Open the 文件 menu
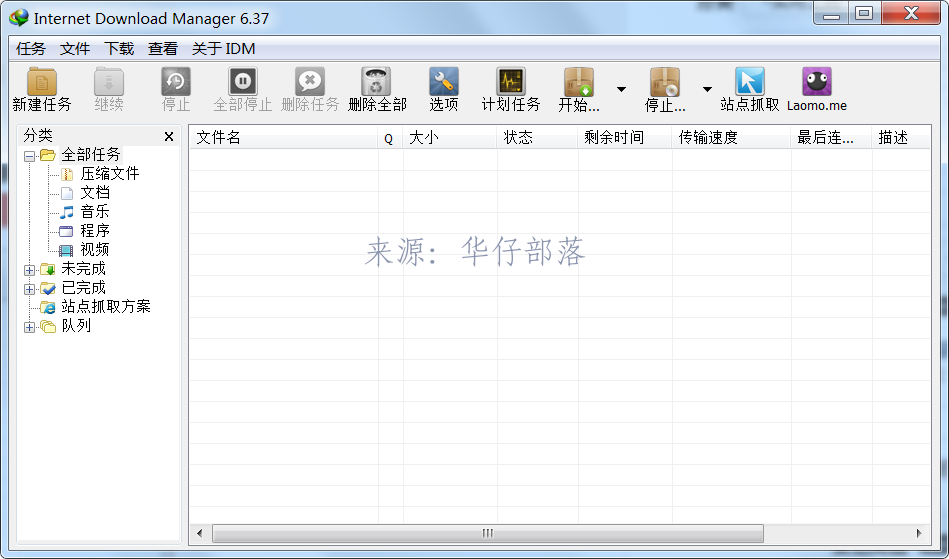 [x=75, y=49]
